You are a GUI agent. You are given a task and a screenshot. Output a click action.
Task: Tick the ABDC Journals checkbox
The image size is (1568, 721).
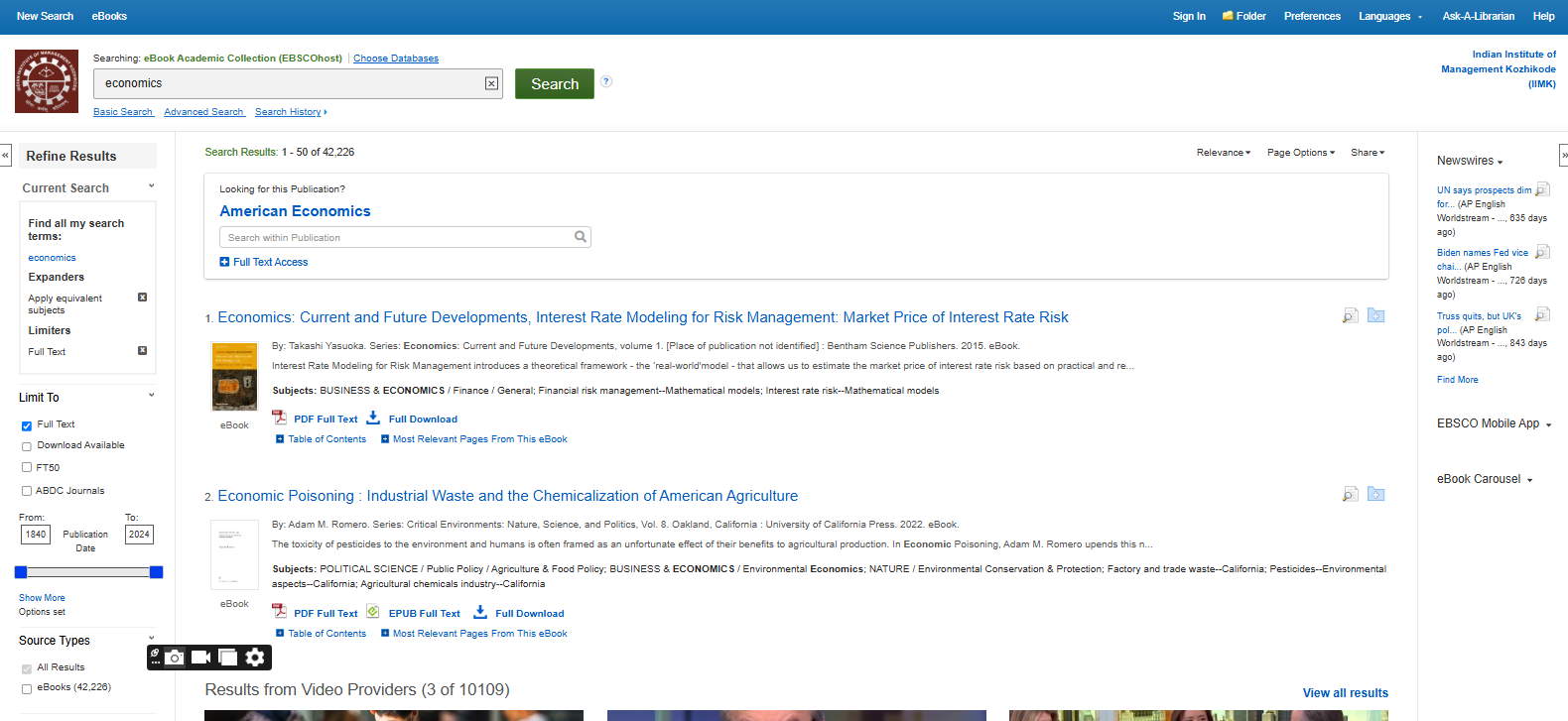(x=27, y=491)
